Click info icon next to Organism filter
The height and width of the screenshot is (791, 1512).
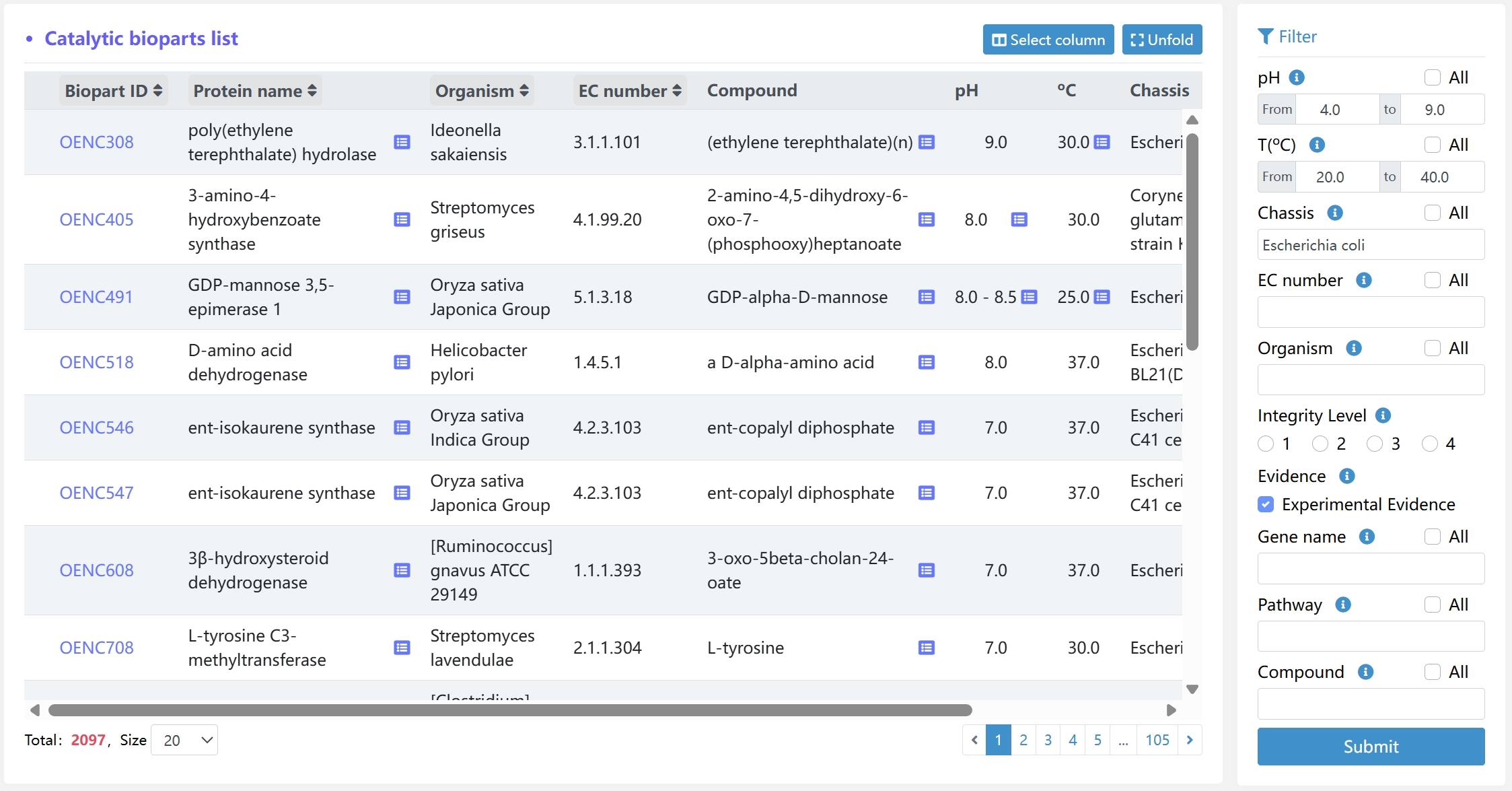coord(1354,348)
